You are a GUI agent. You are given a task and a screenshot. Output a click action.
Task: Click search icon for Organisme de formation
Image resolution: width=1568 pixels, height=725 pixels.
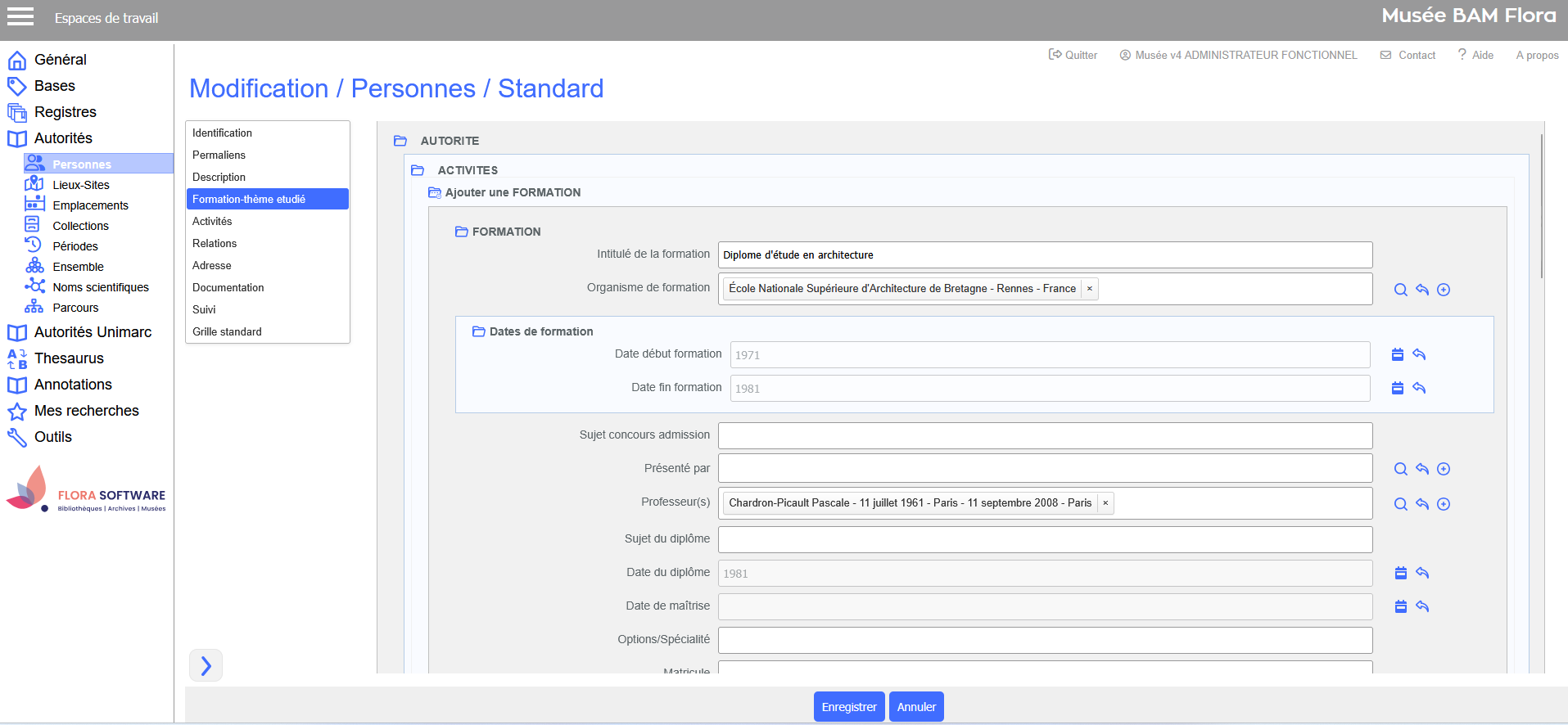coord(1400,290)
